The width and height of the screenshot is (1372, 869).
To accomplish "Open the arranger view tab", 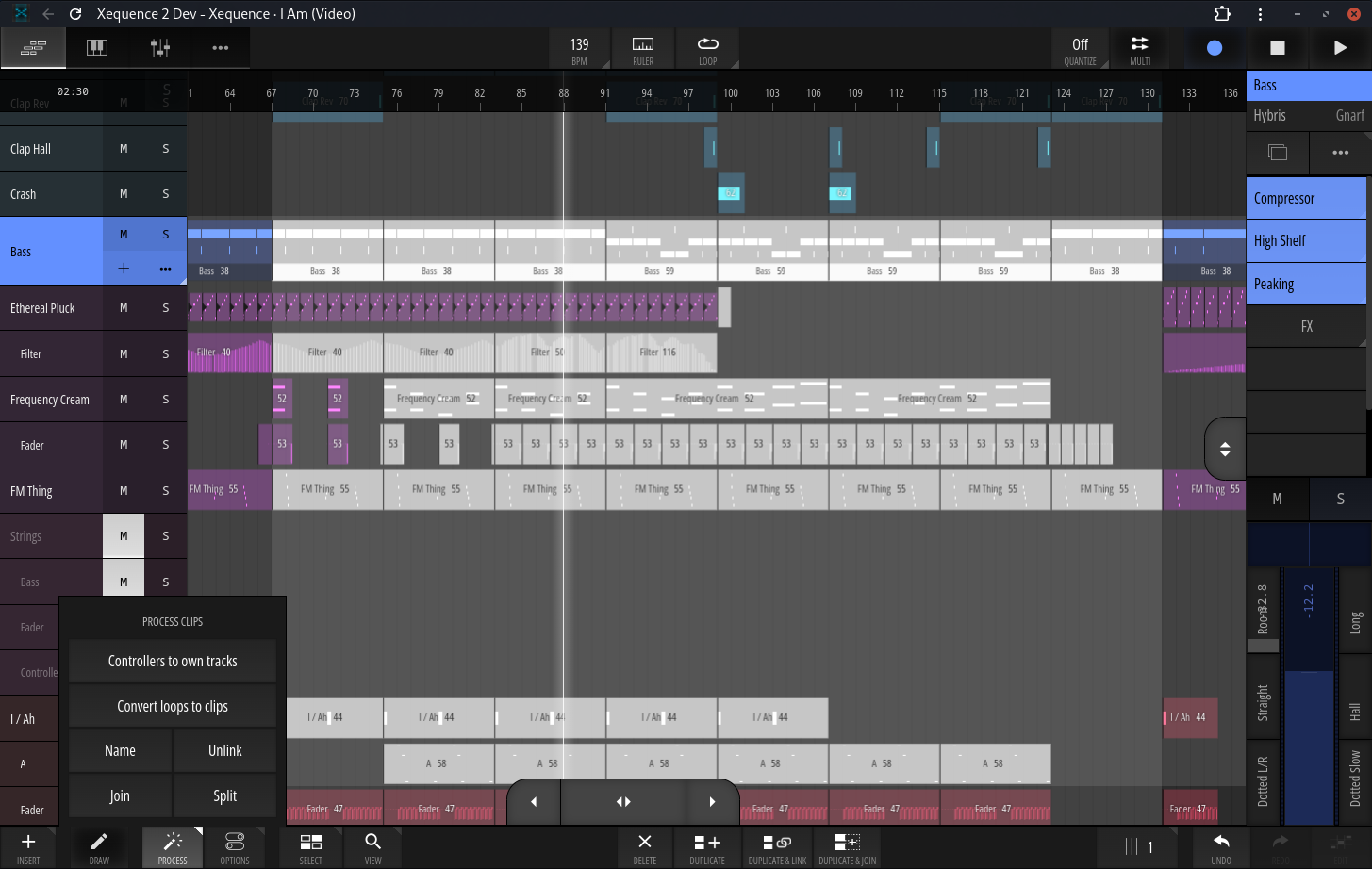I will coord(34,48).
